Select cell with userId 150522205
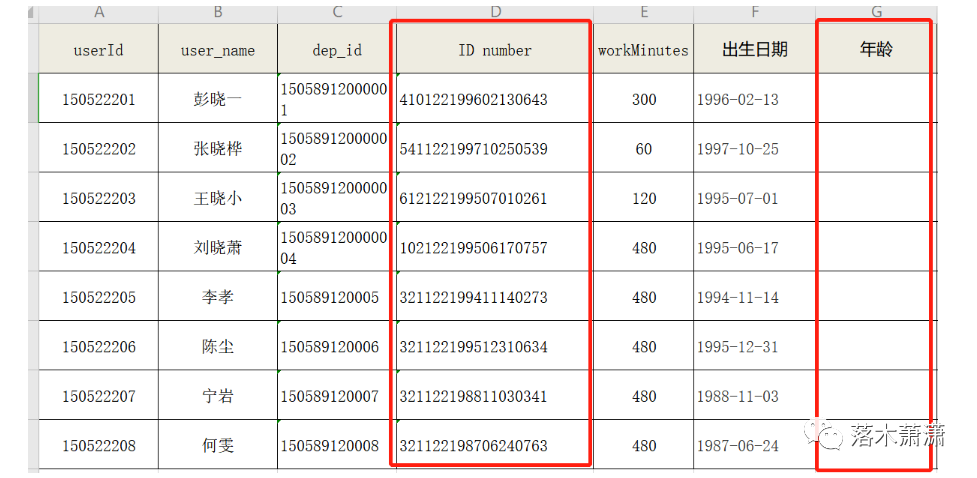This screenshot has width=977, height=478. pyautogui.click(x=98, y=297)
